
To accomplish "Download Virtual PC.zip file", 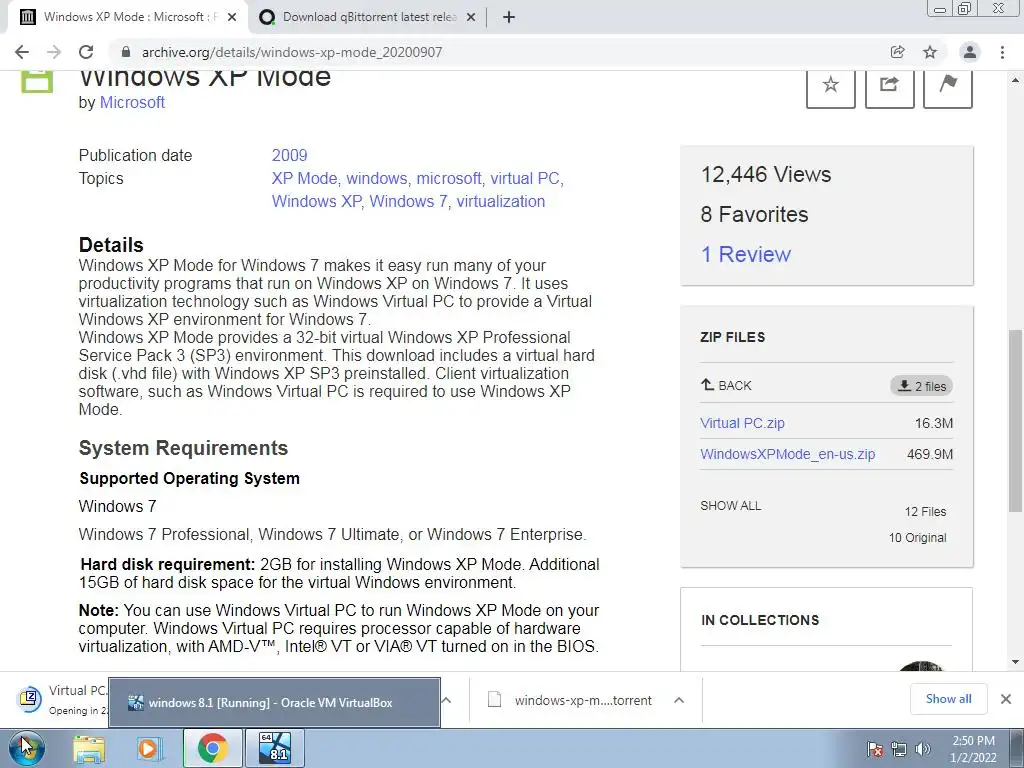I will [x=743, y=423].
